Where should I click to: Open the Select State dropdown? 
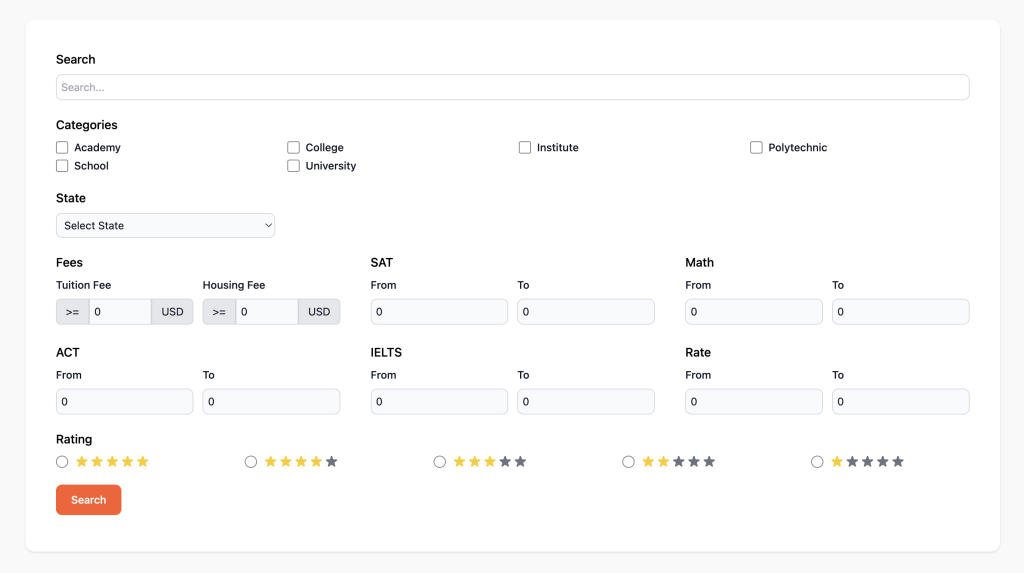pos(165,225)
